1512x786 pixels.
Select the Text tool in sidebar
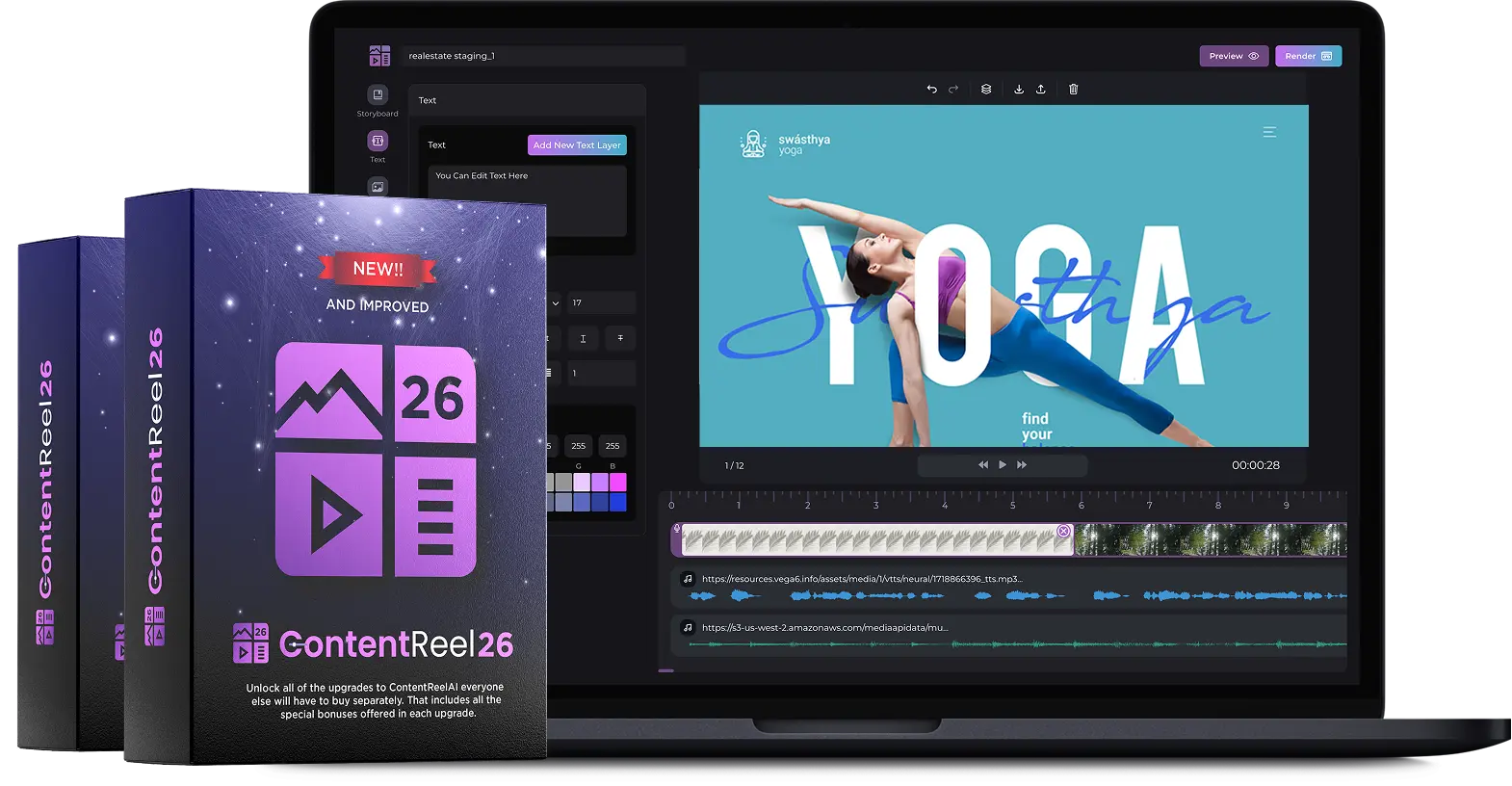click(378, 142)
